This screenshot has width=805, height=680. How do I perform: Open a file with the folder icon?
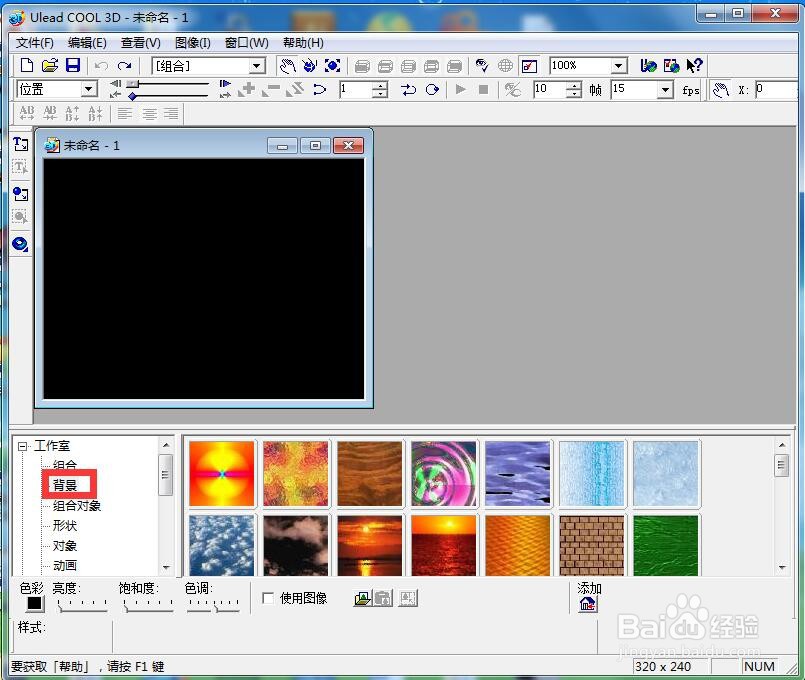[x=50, y=65]
